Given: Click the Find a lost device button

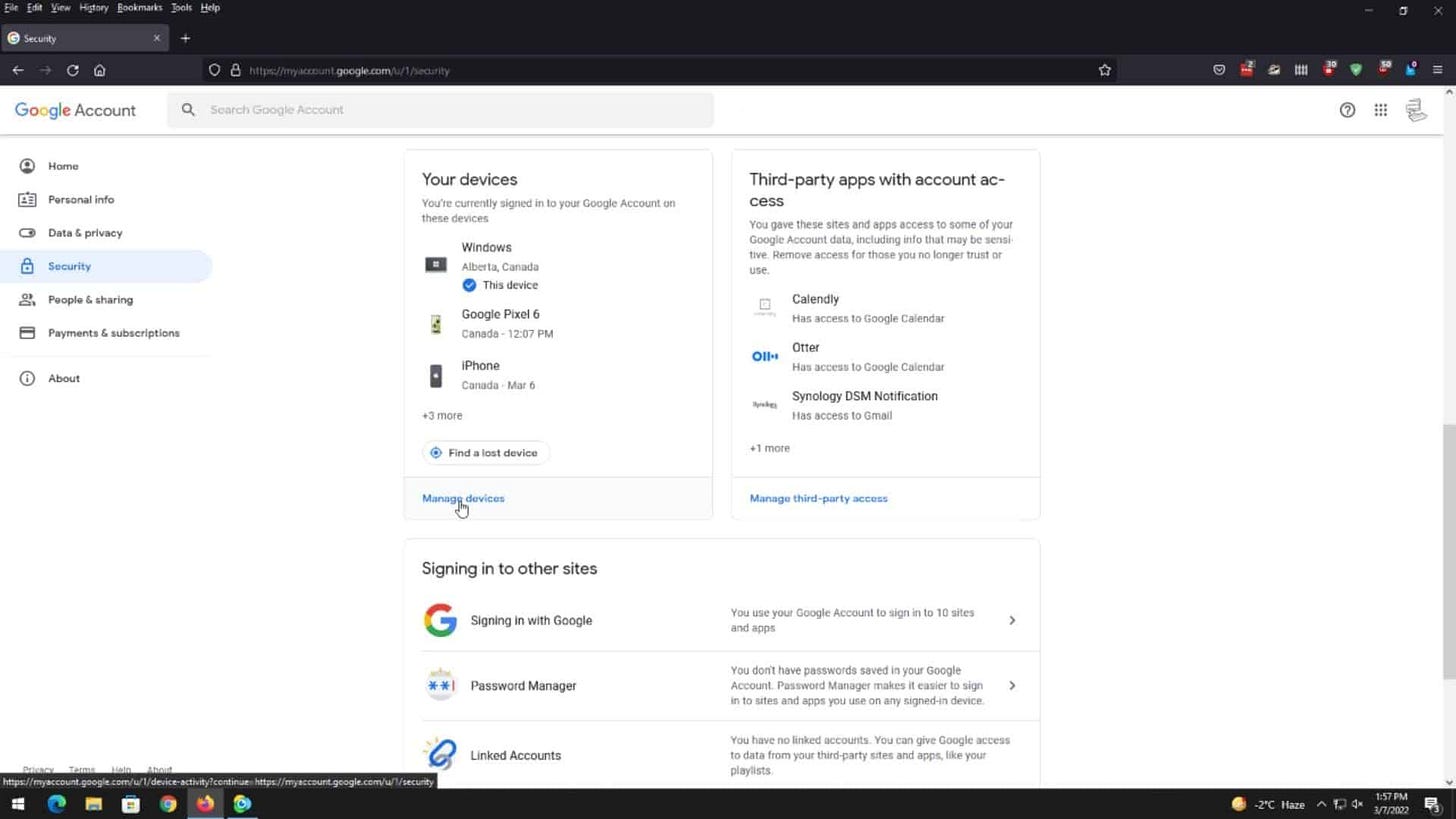Looking at the screenshot, I should click(x=485, y=453).
